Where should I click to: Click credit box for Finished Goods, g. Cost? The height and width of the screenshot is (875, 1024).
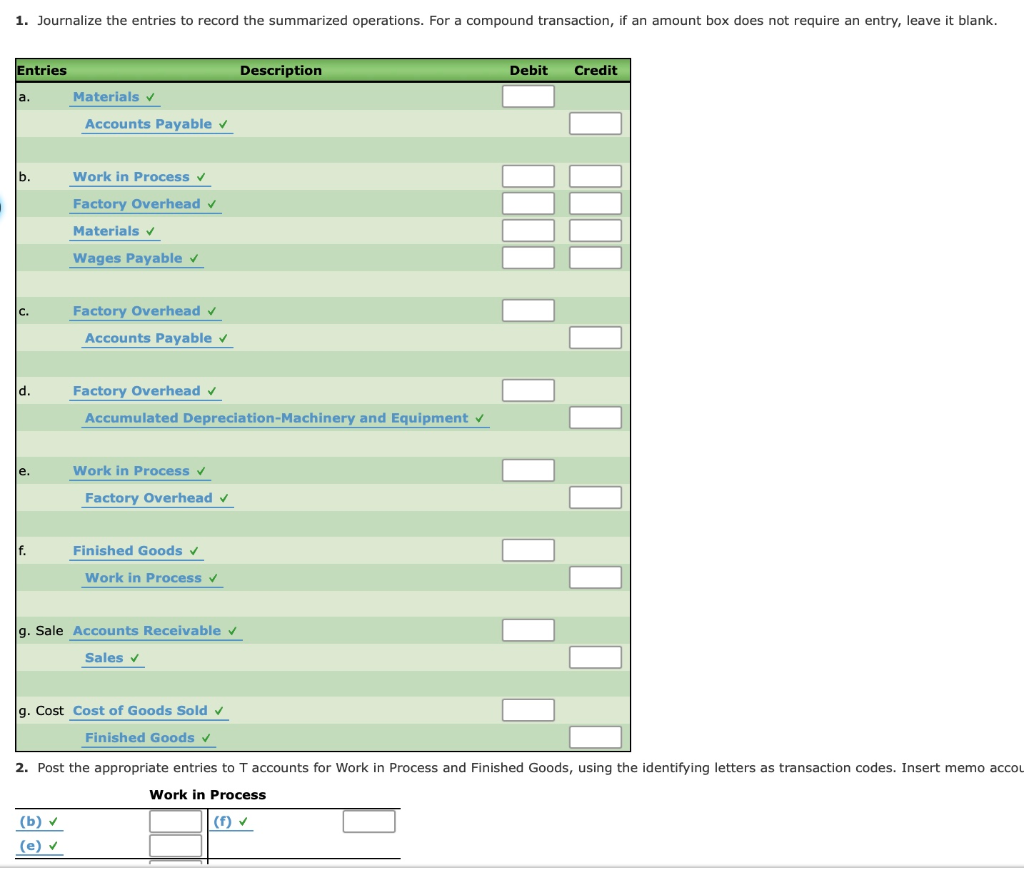(595, 738)
